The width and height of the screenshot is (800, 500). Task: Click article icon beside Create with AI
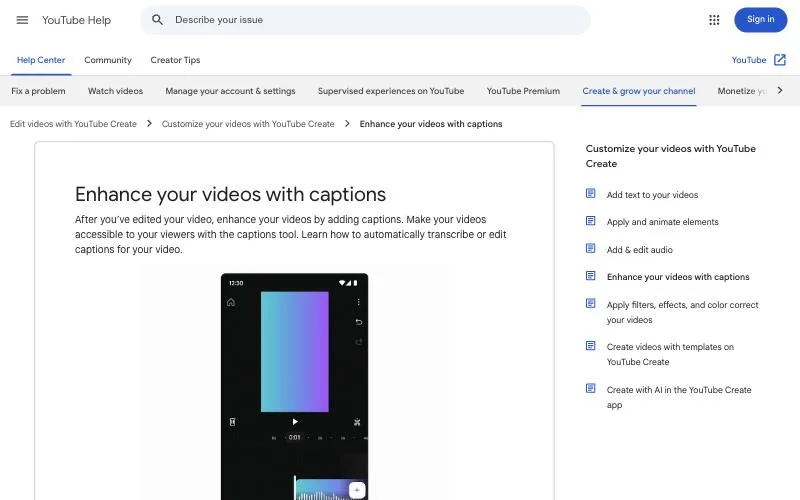[x=590, y=389]
